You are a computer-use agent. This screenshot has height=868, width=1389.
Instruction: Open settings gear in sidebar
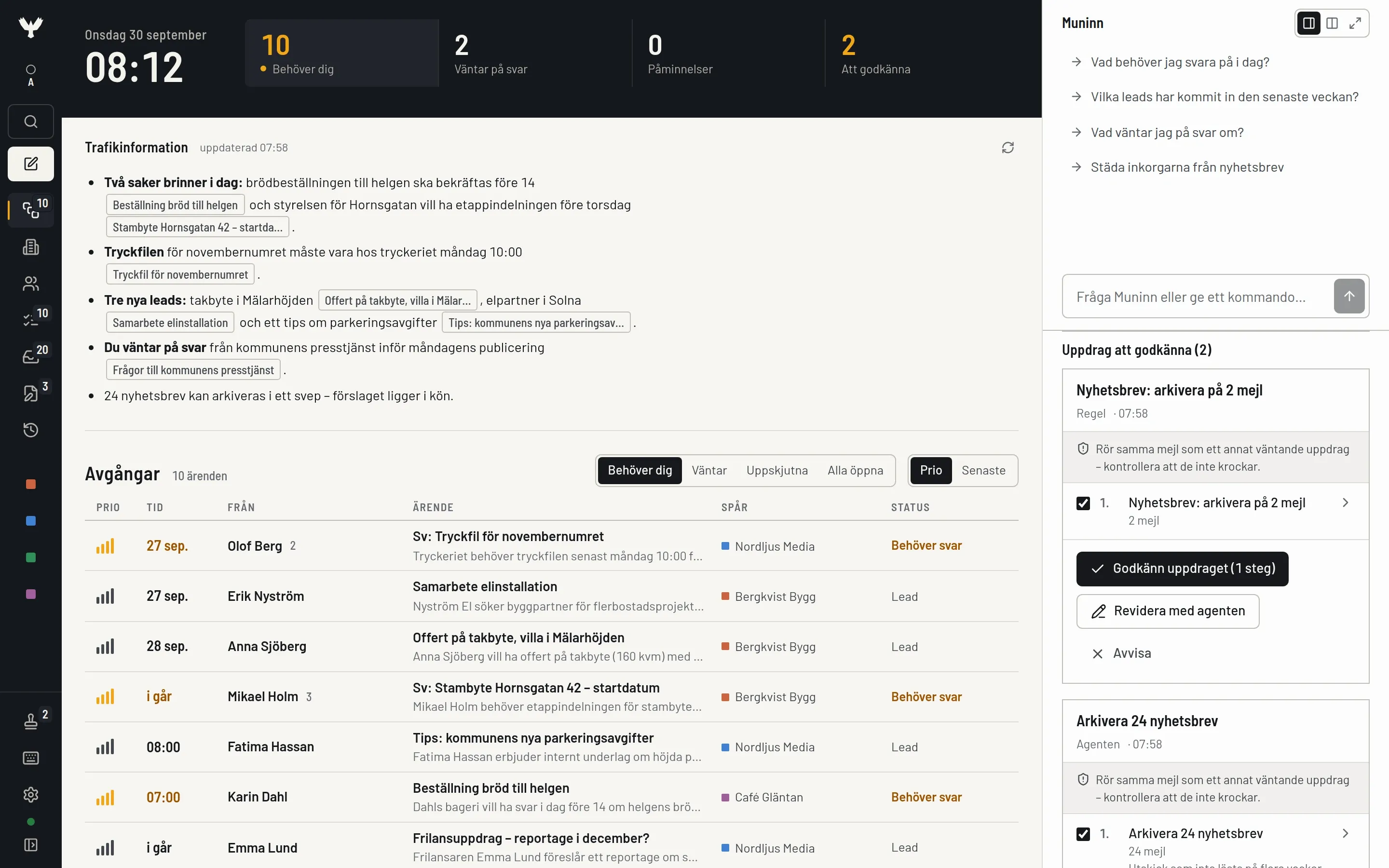30,795
